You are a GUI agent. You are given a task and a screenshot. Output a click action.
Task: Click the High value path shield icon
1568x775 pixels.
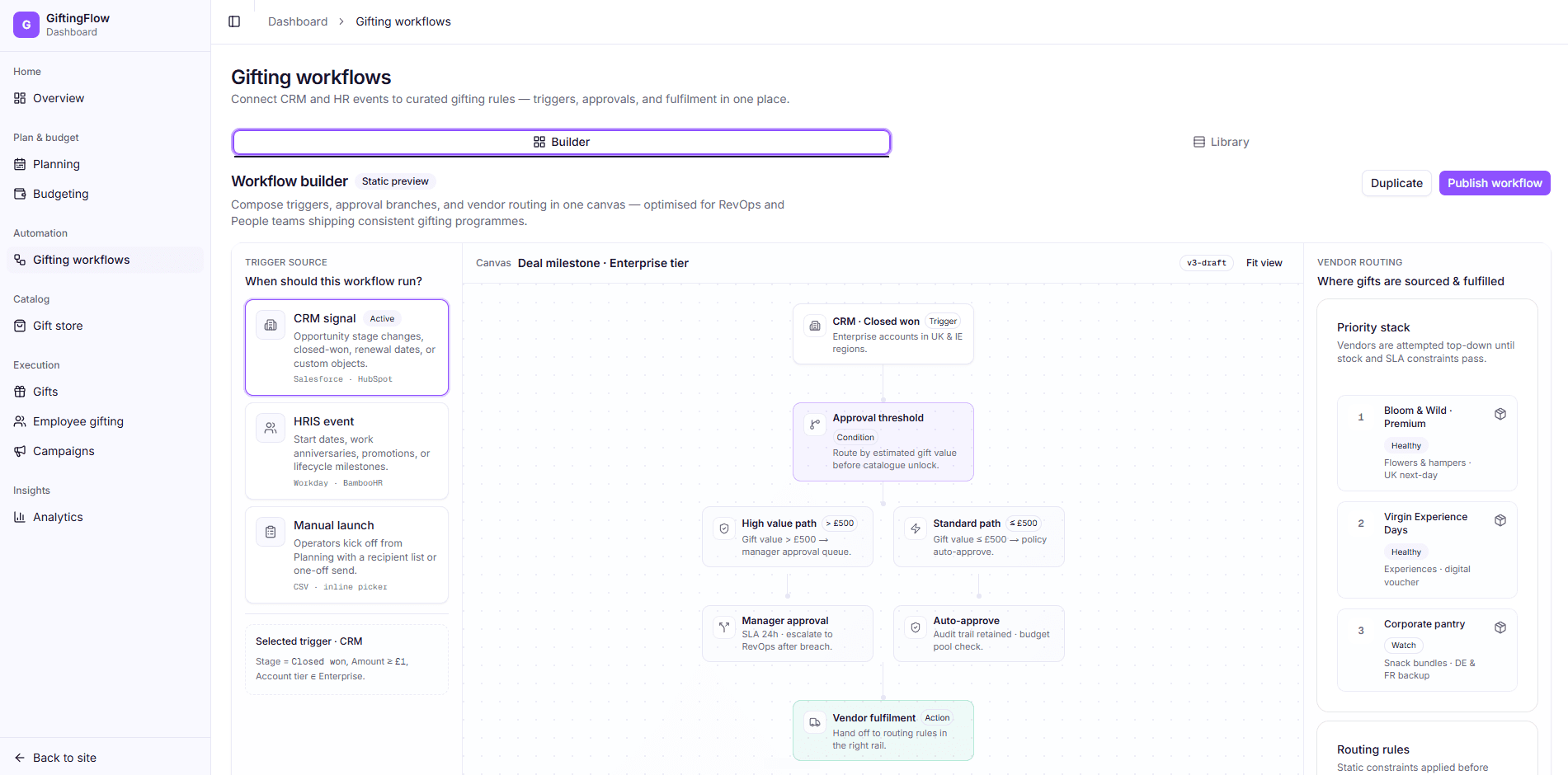[x=724, y=528]
